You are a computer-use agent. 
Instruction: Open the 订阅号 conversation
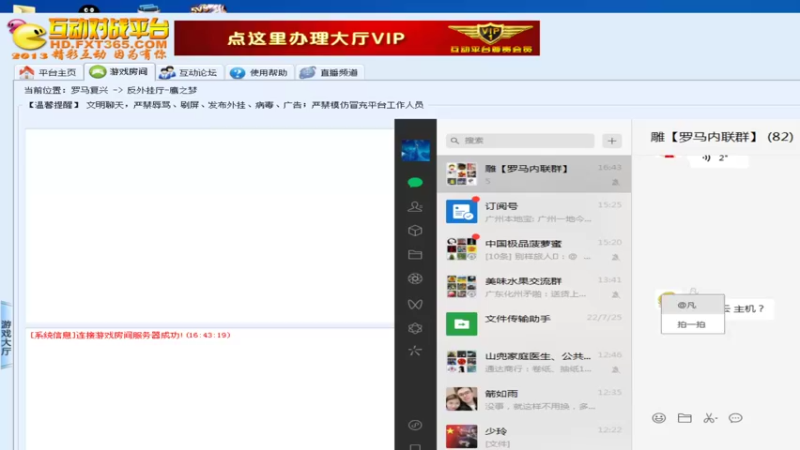(534, 212)
